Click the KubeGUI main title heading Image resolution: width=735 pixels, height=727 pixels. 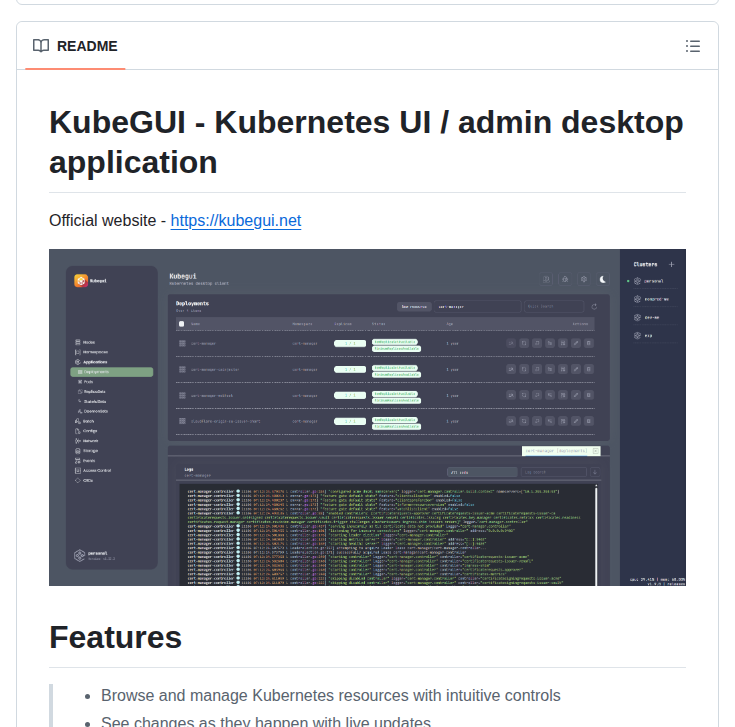click(366, 142)
